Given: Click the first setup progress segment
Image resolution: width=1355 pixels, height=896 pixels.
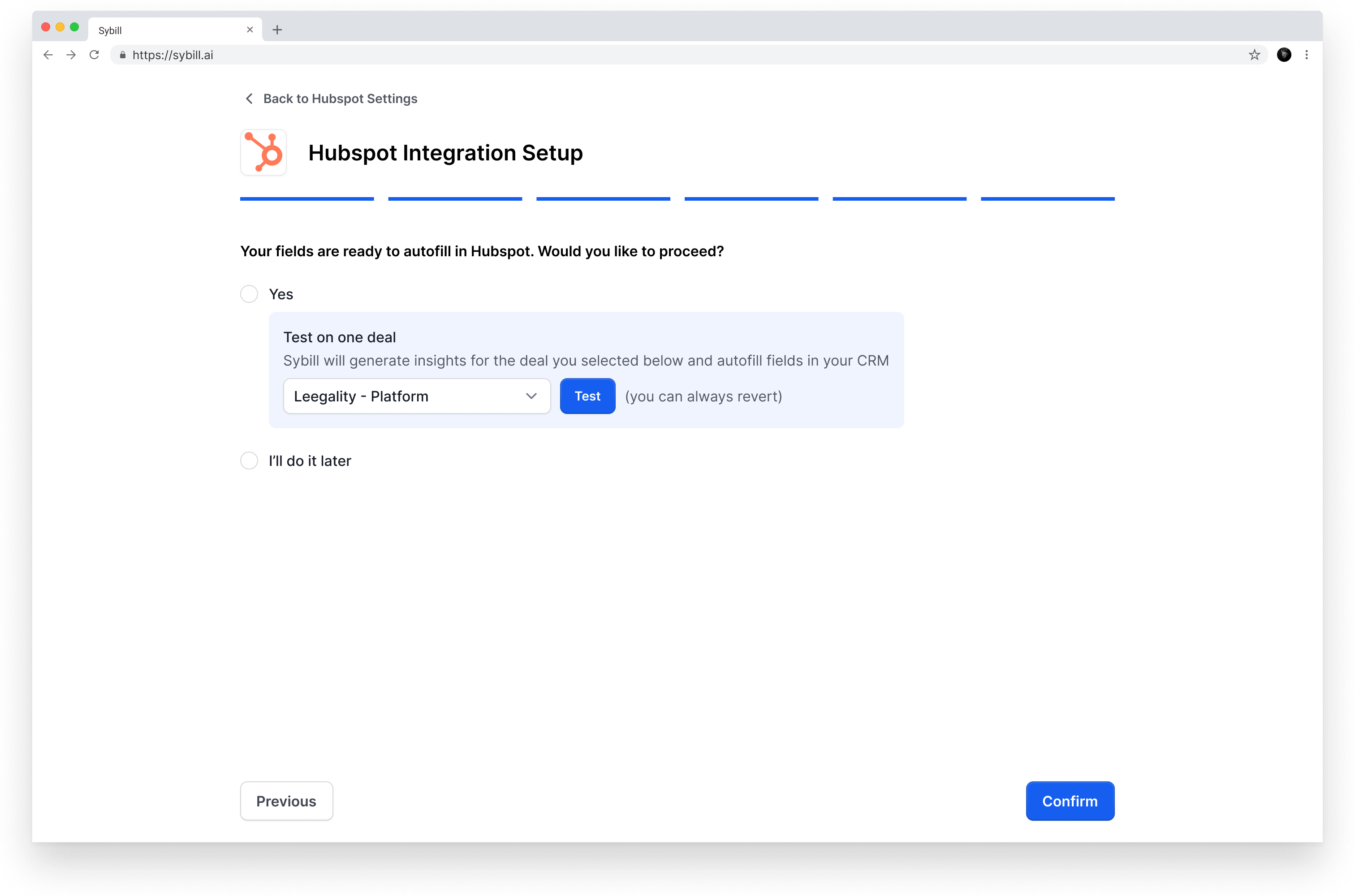Looking at the screenshot, I should click(x=307, y=199).
